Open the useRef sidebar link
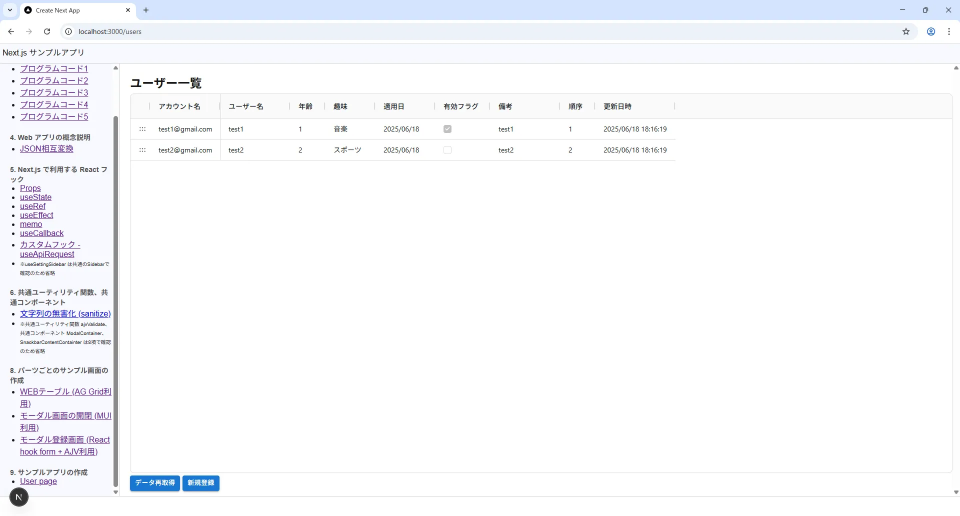This screenshot has width=960, height=516. (x=32, y=206)
